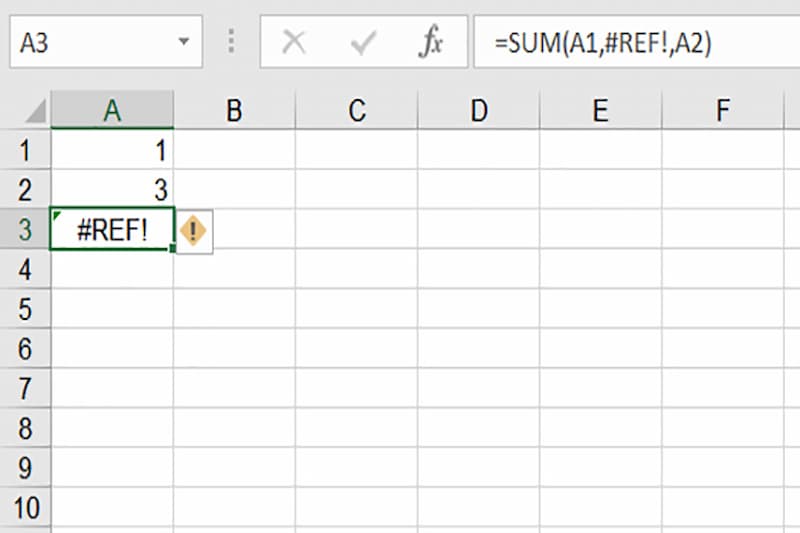Click cell A2 containing value 3
The height and width of the screenshot is (533, 800).
[112, 190]
